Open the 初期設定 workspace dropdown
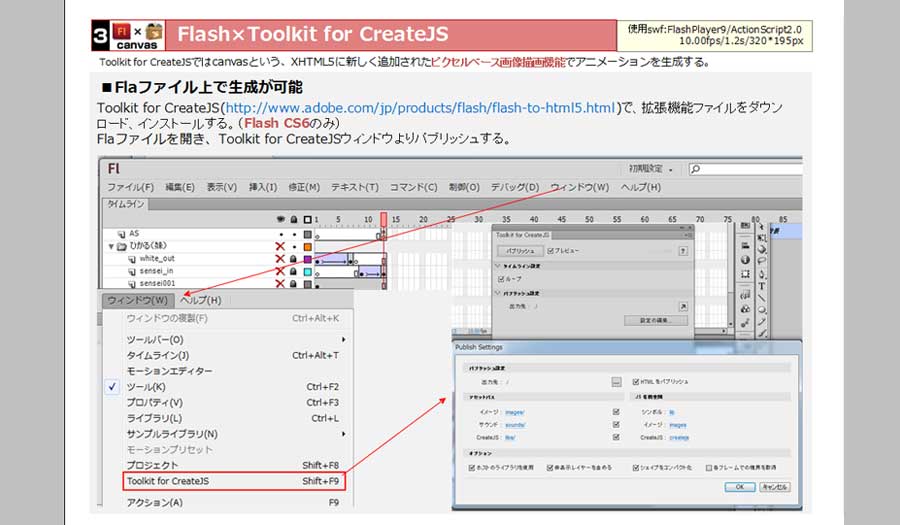Viewport: 900px width, 525px height. pos(650,169)
